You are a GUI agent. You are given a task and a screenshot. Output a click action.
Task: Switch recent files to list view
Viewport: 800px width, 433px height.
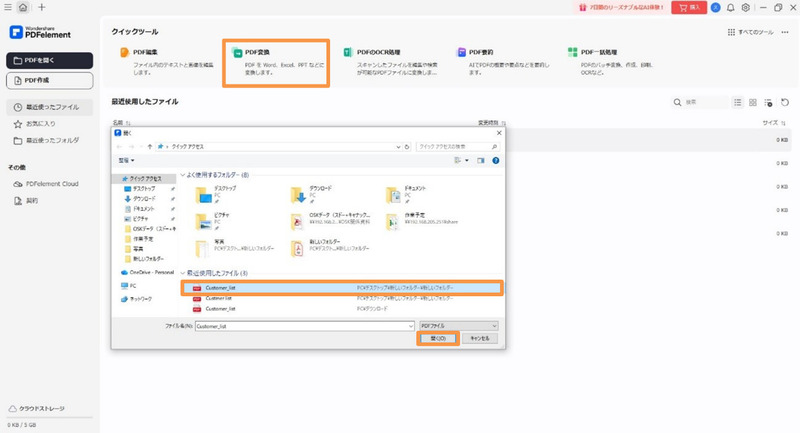[738, 103]
